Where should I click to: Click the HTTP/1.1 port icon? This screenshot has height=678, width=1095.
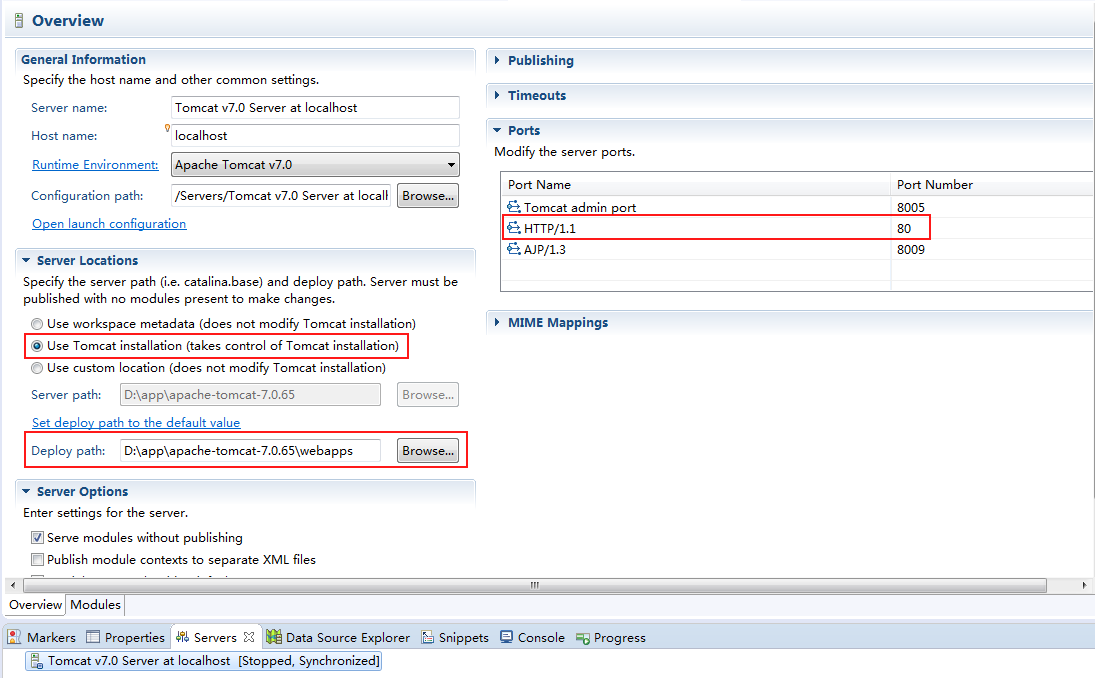tap(514, 228)
